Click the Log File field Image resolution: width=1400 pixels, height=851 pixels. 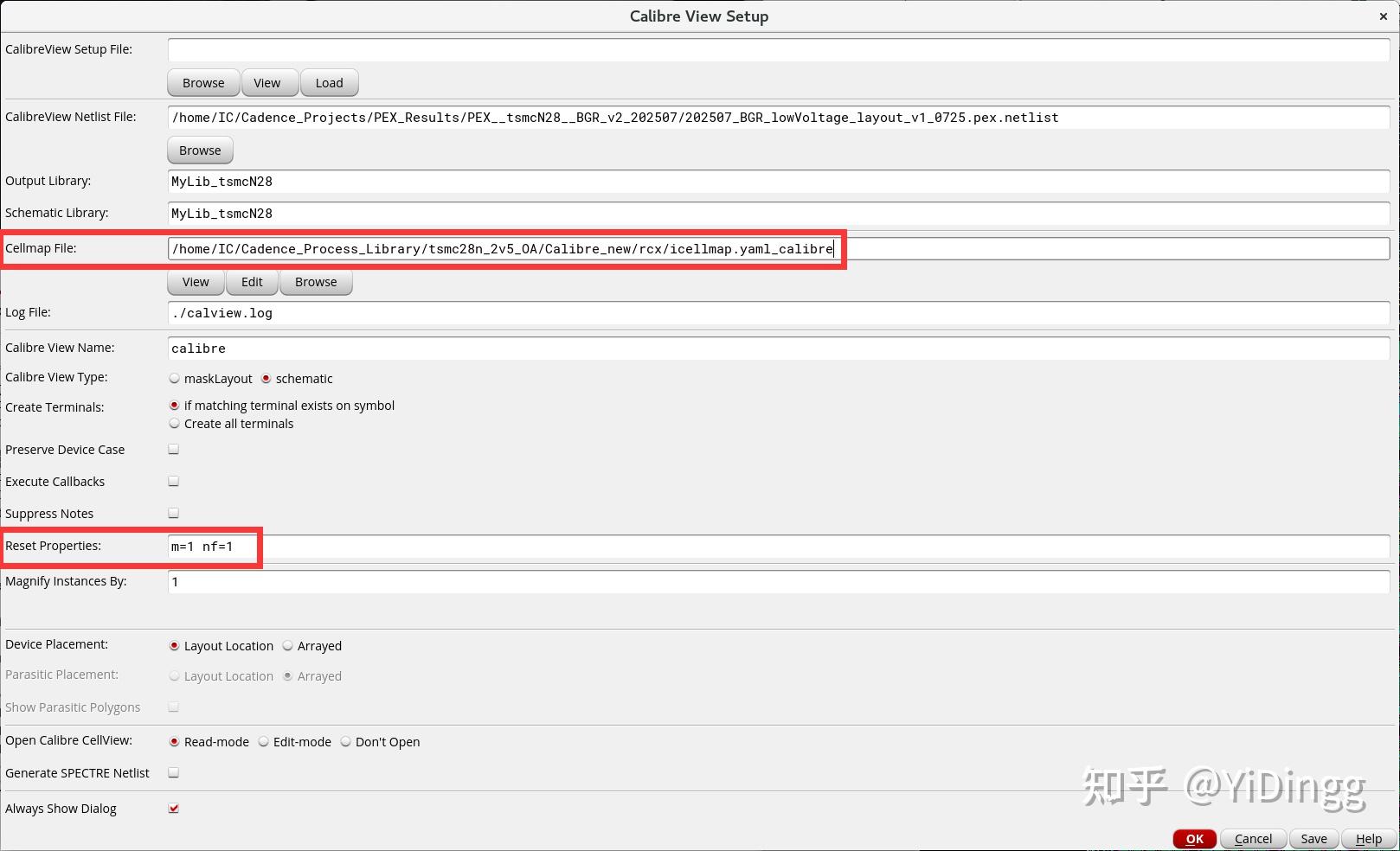coord(779,313)
